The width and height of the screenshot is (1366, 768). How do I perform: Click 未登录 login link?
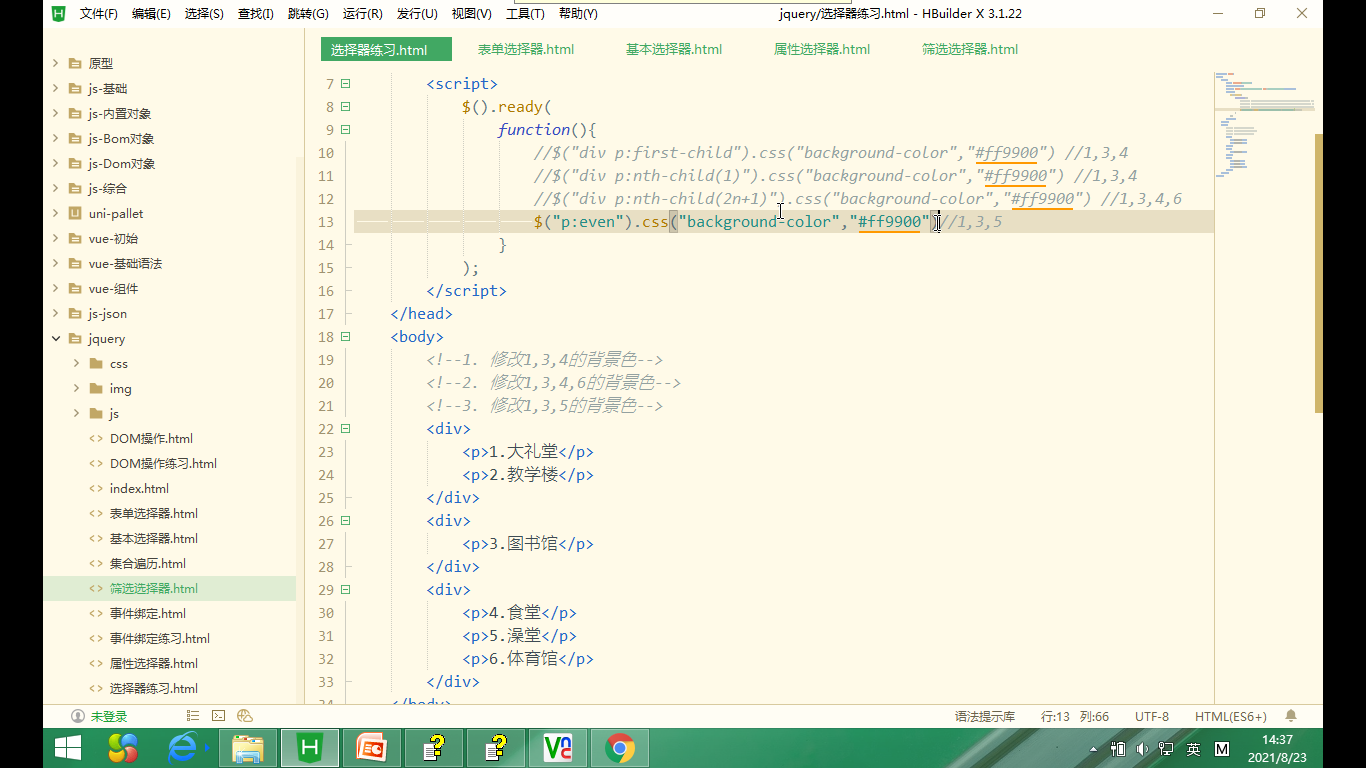tap(109, 716)
